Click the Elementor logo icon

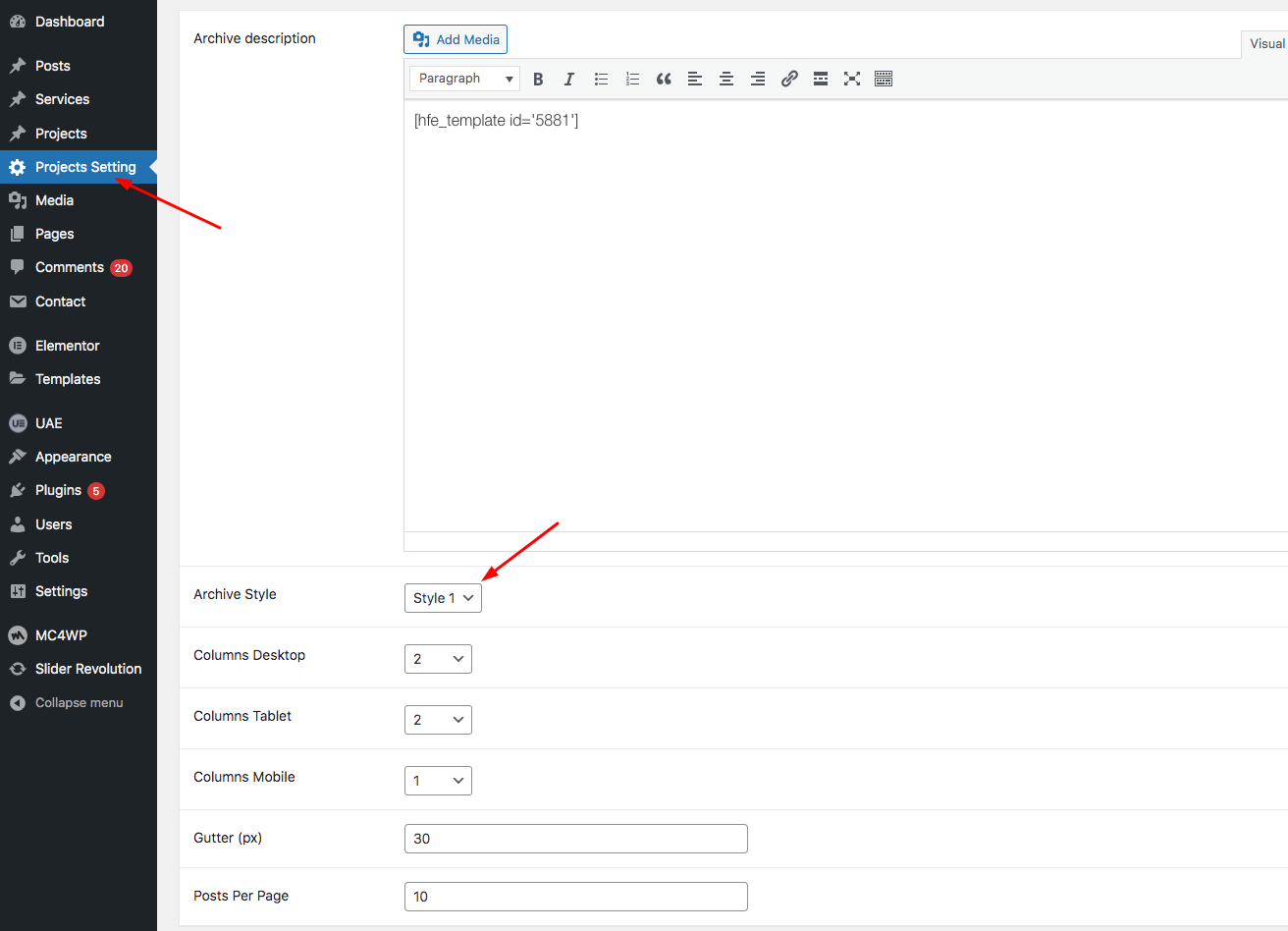[x=18, y=346]
